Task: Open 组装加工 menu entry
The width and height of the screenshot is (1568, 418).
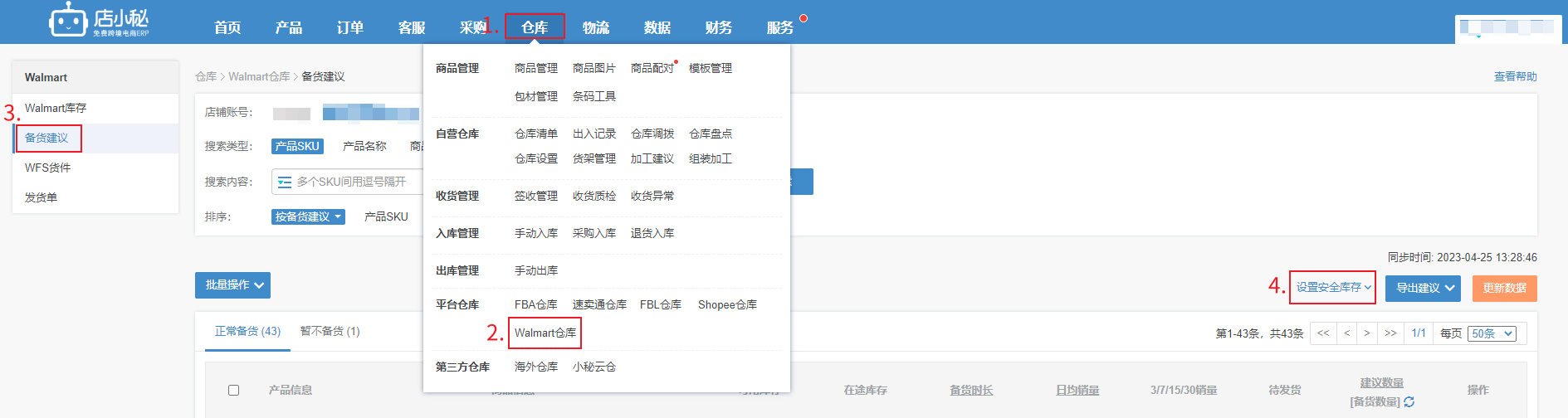Action: [x=710, y=158]
